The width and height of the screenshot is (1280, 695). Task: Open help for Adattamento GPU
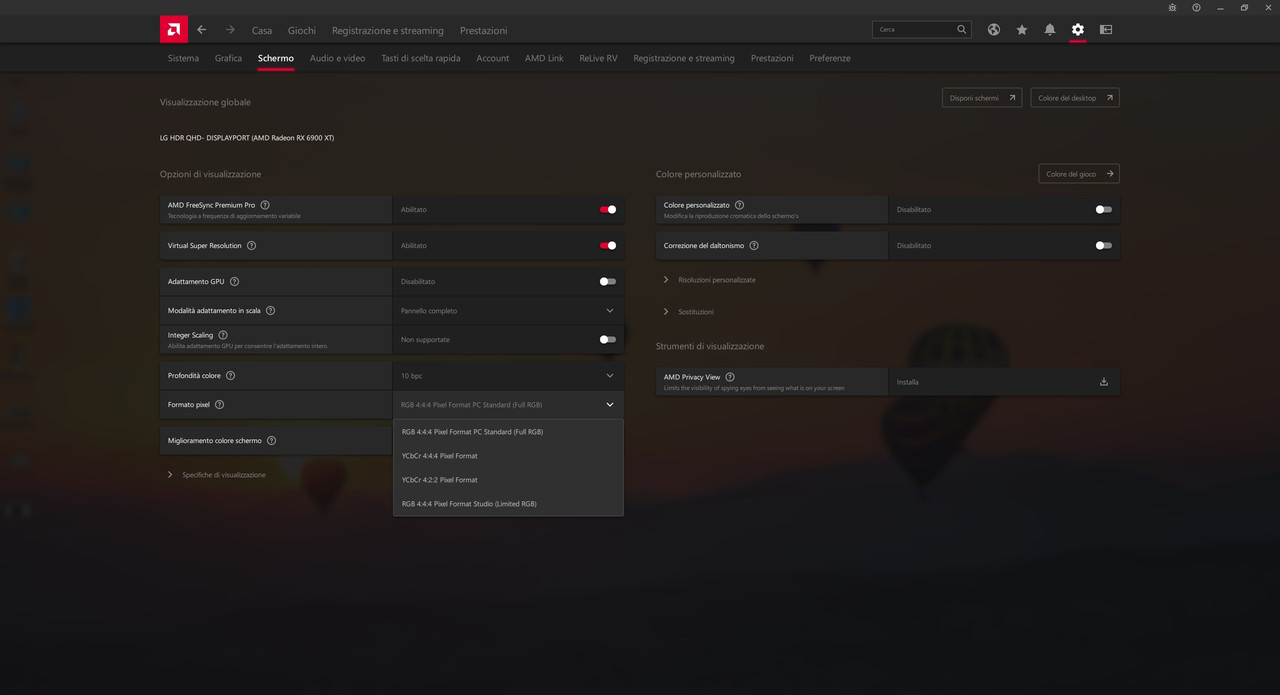pos(234,282)
